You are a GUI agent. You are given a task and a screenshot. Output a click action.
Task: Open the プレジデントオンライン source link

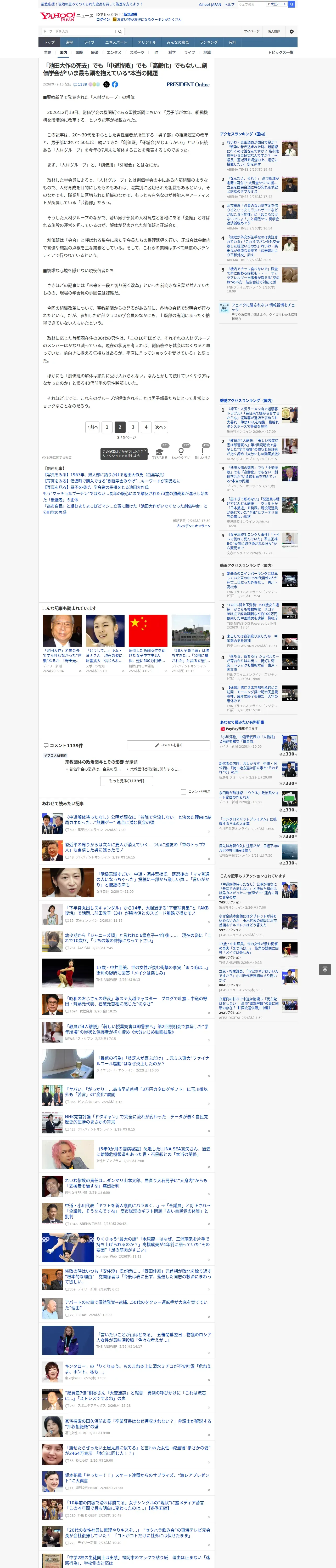click(193, 526)
